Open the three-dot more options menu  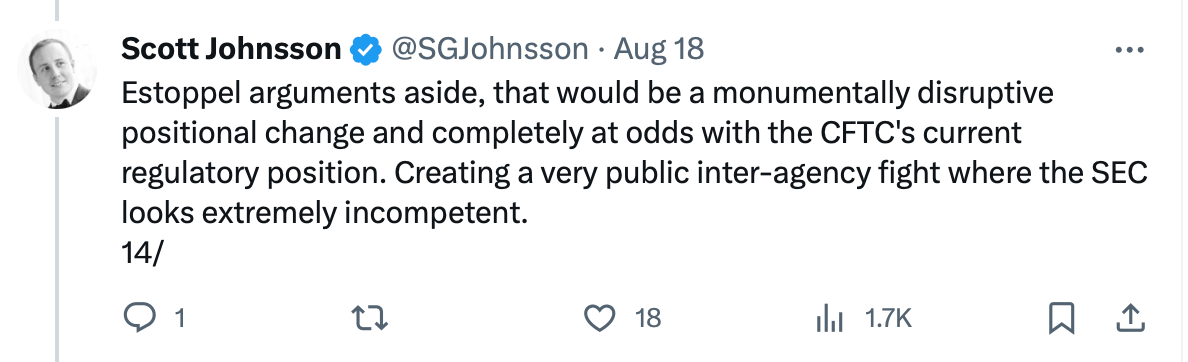[x=1130, y=50]
